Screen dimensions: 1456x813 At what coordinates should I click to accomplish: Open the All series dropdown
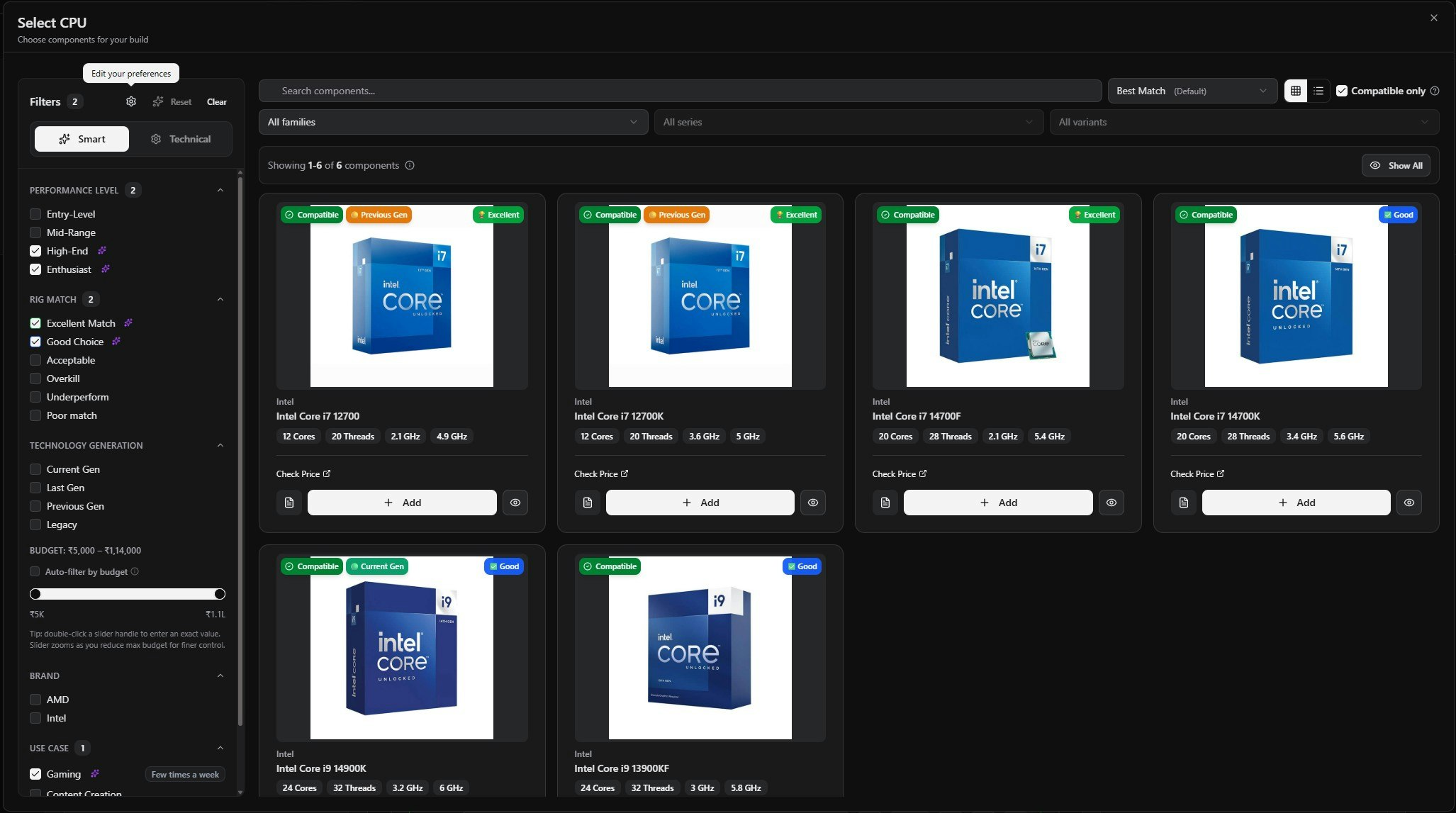click(849, 122)
